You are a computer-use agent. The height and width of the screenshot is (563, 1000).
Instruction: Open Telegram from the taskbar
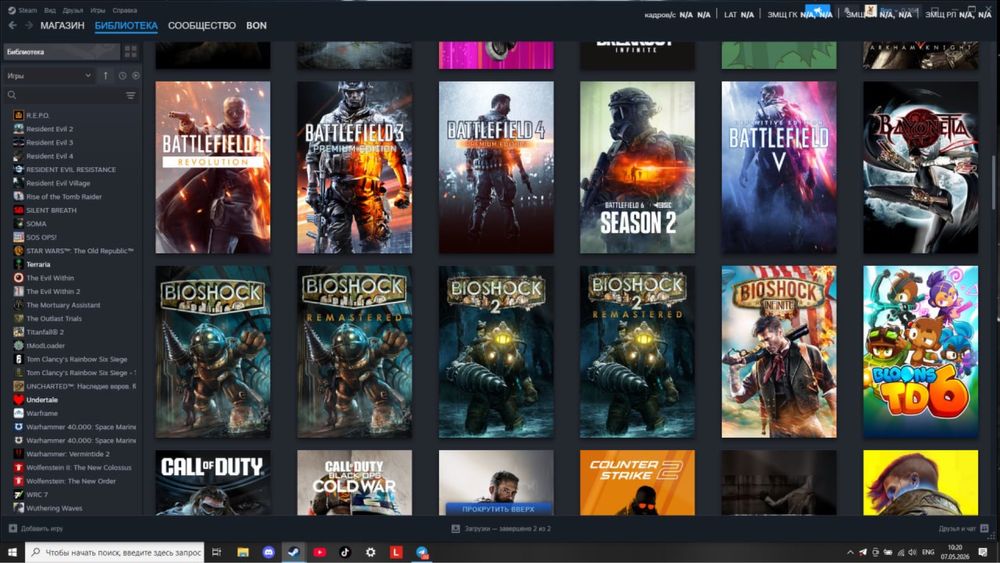pos(422,552)
